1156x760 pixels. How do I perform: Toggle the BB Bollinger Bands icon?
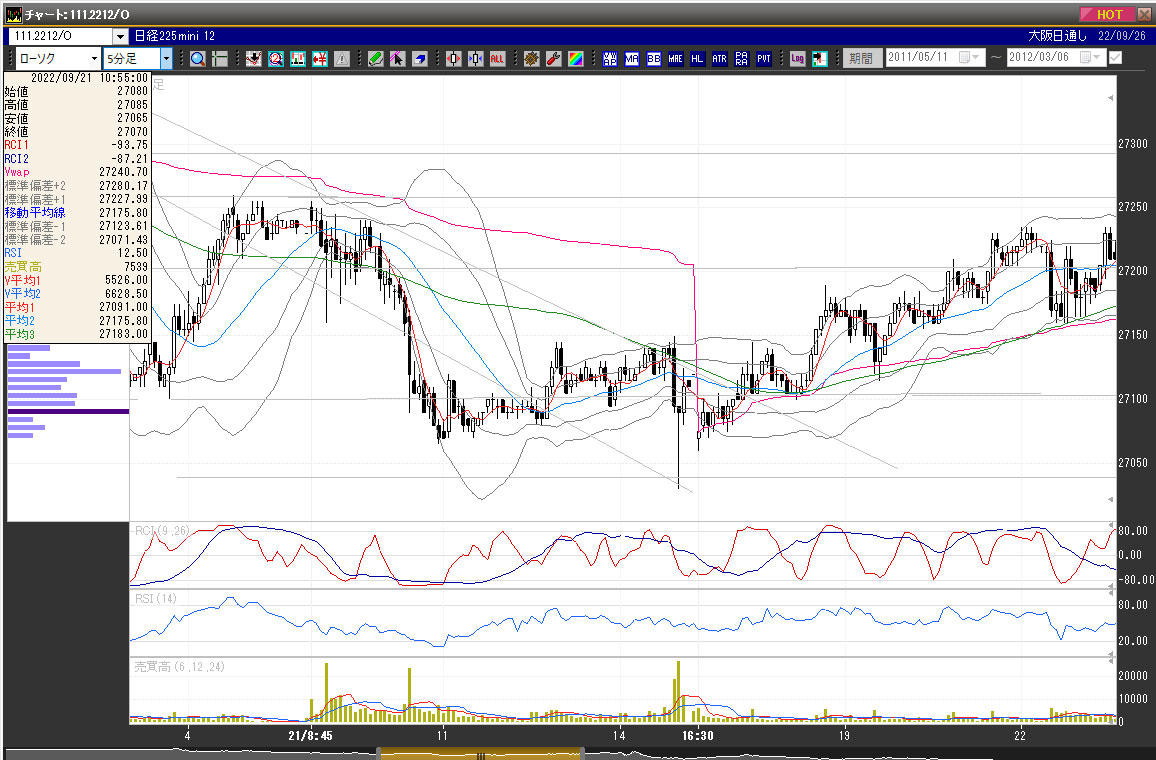[654, 59]
